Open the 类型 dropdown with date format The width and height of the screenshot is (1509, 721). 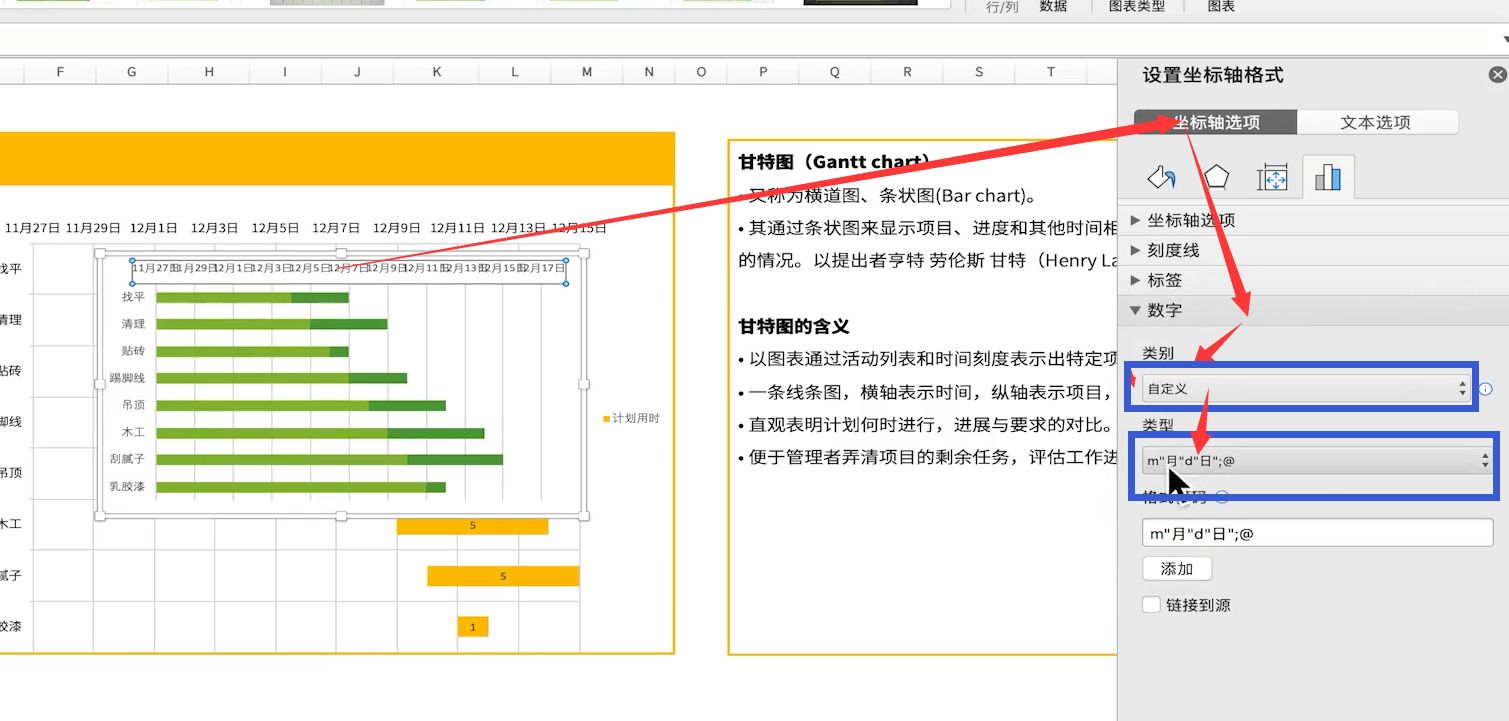[1318, 460]
